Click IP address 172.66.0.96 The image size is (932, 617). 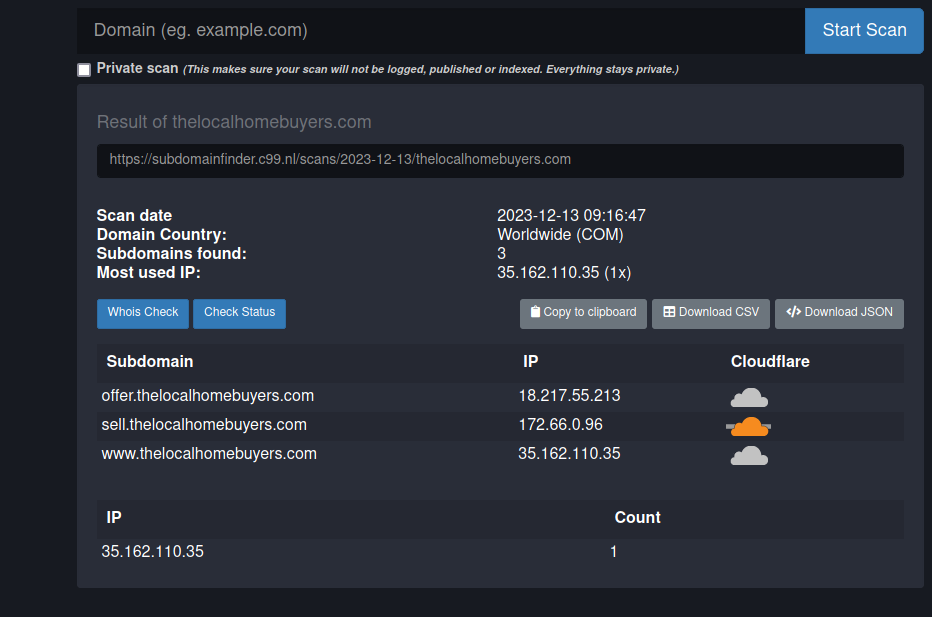coord(560,425)
